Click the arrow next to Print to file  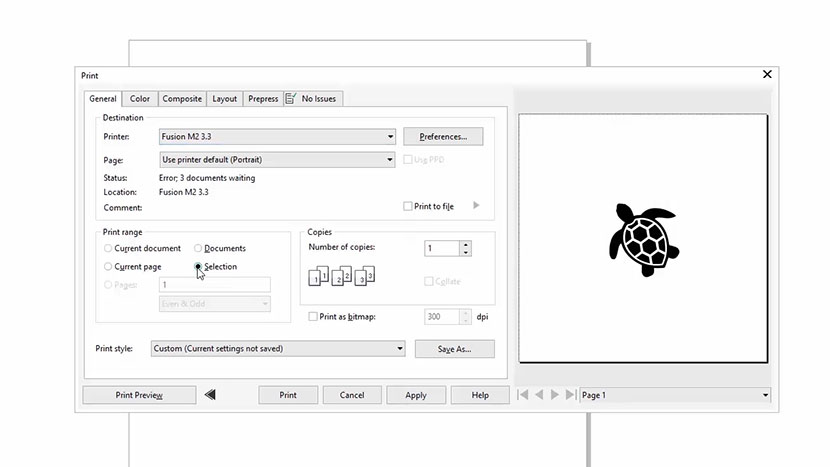click(x=476, y=206)
